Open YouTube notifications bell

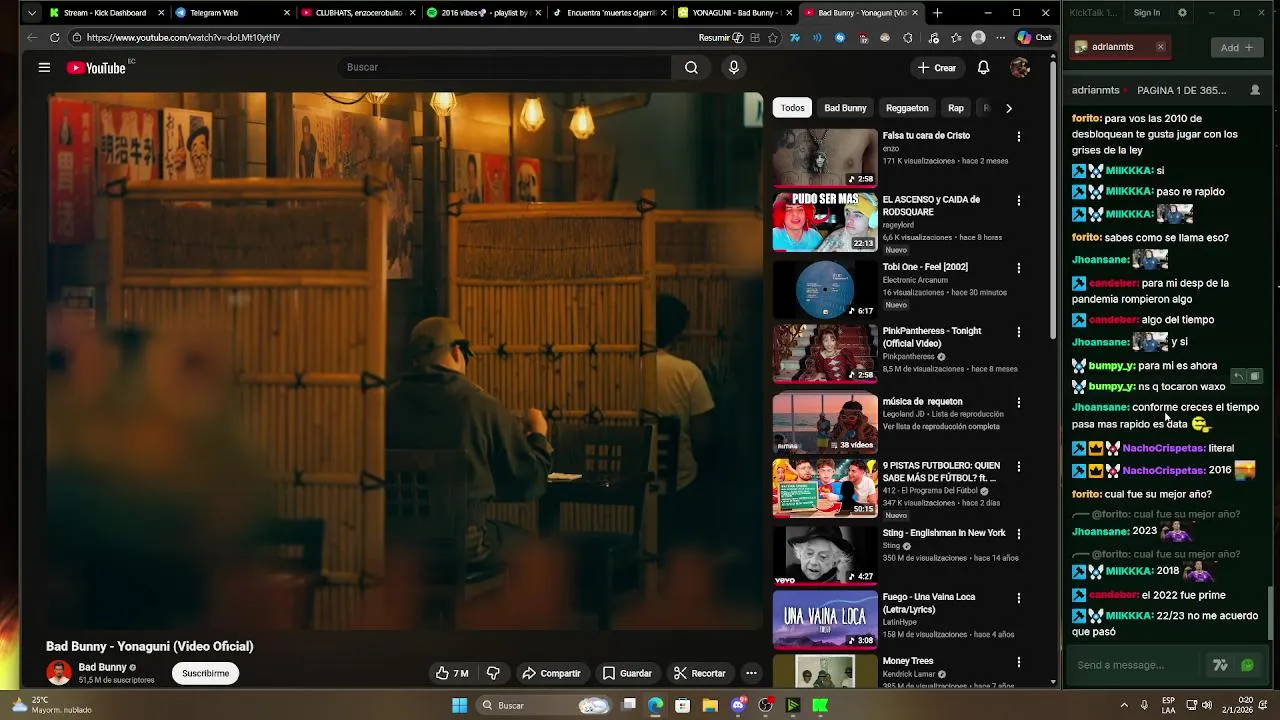[983, 67]
